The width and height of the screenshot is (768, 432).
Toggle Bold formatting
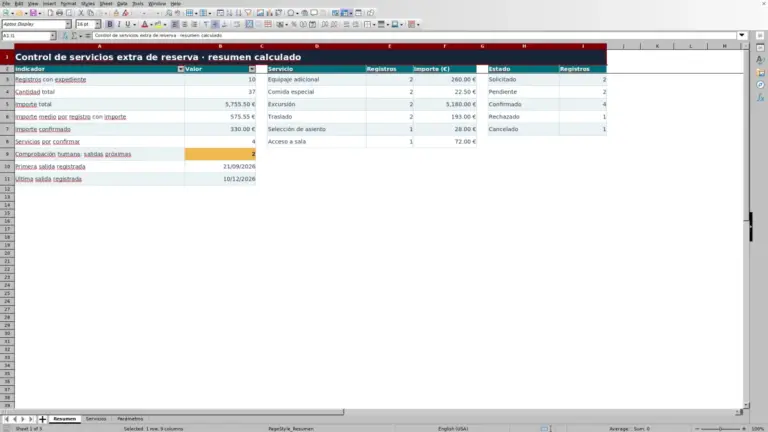(x=110, y=24)
